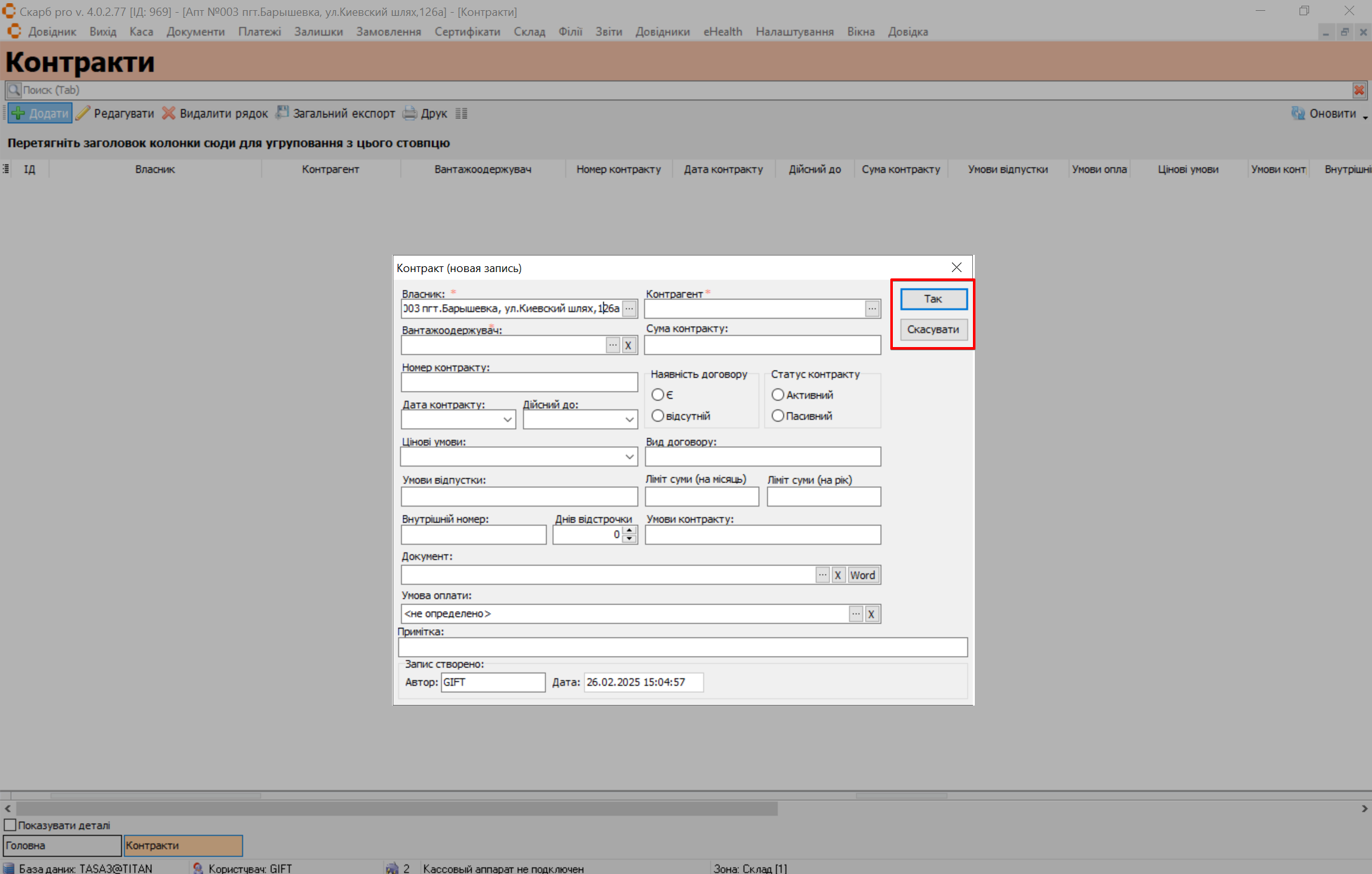Focus the Поиск (Tab) search box

[686, 90]
